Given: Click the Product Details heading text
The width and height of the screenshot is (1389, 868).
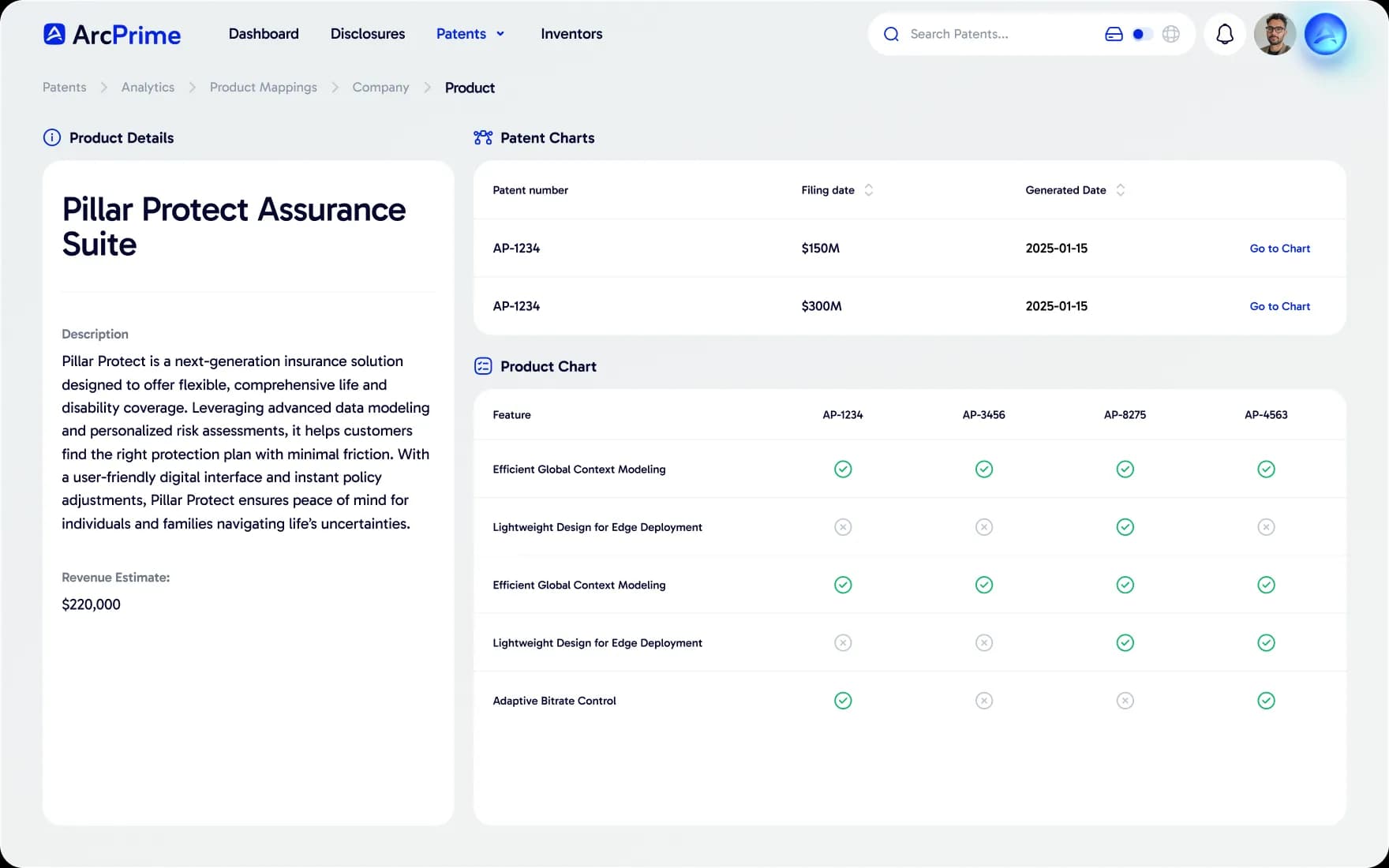Looking at the screenshot, I should (x=122, y=138).
